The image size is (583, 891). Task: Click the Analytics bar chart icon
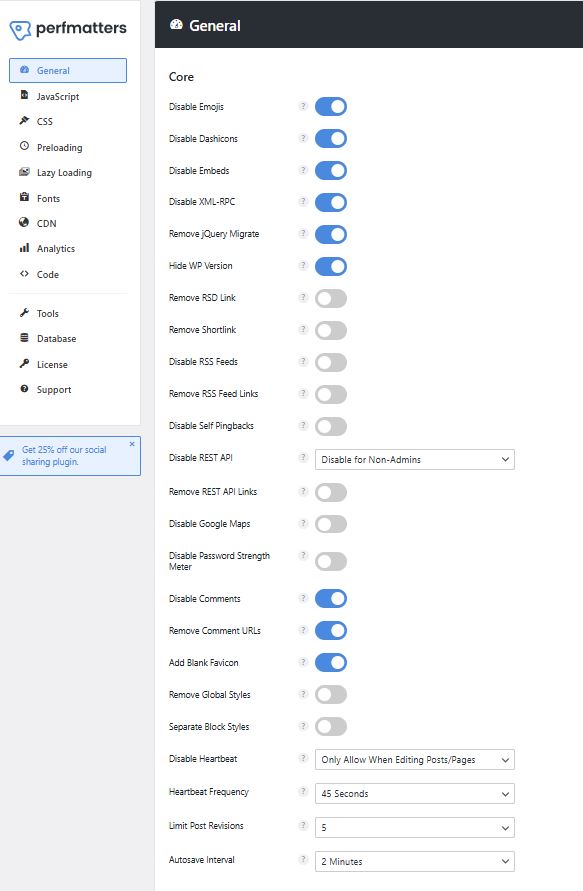coord(24,248)
